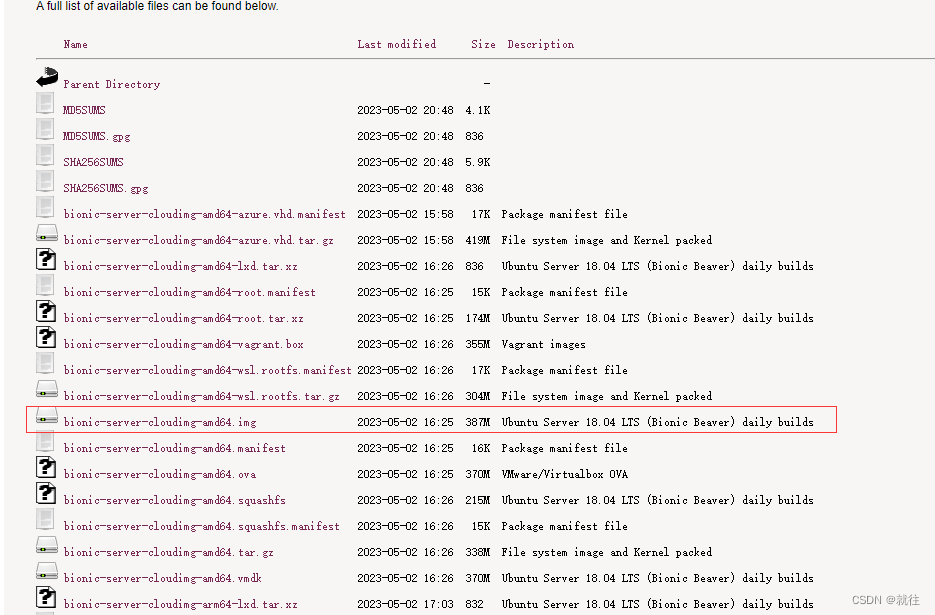Image resolution: width=935 pixels, height=615 pixels.
Task: Click the text file icon beside bionic-server-cloudimg-amd64-root.manifest
Action: pos(45,285)
